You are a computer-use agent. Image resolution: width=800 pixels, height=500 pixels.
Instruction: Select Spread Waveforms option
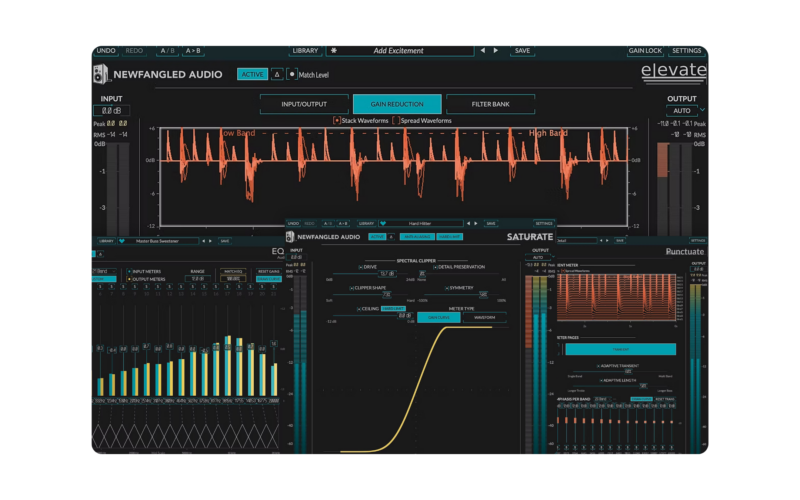tap(396, 120)
